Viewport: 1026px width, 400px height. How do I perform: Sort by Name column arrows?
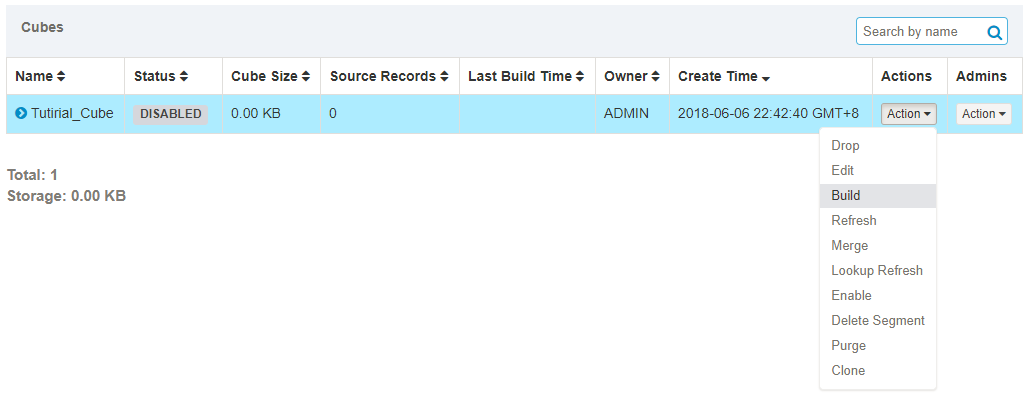(x=61, y=77)
